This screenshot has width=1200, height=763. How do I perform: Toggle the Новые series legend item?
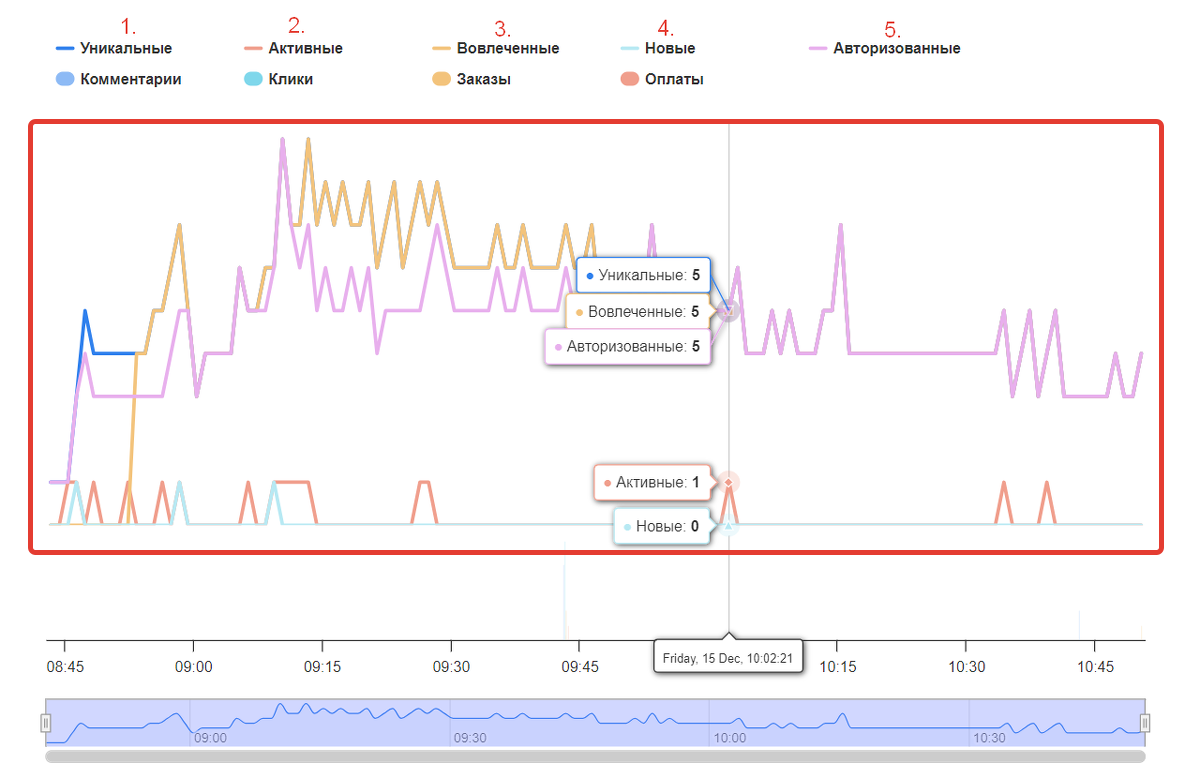[658, 48]
